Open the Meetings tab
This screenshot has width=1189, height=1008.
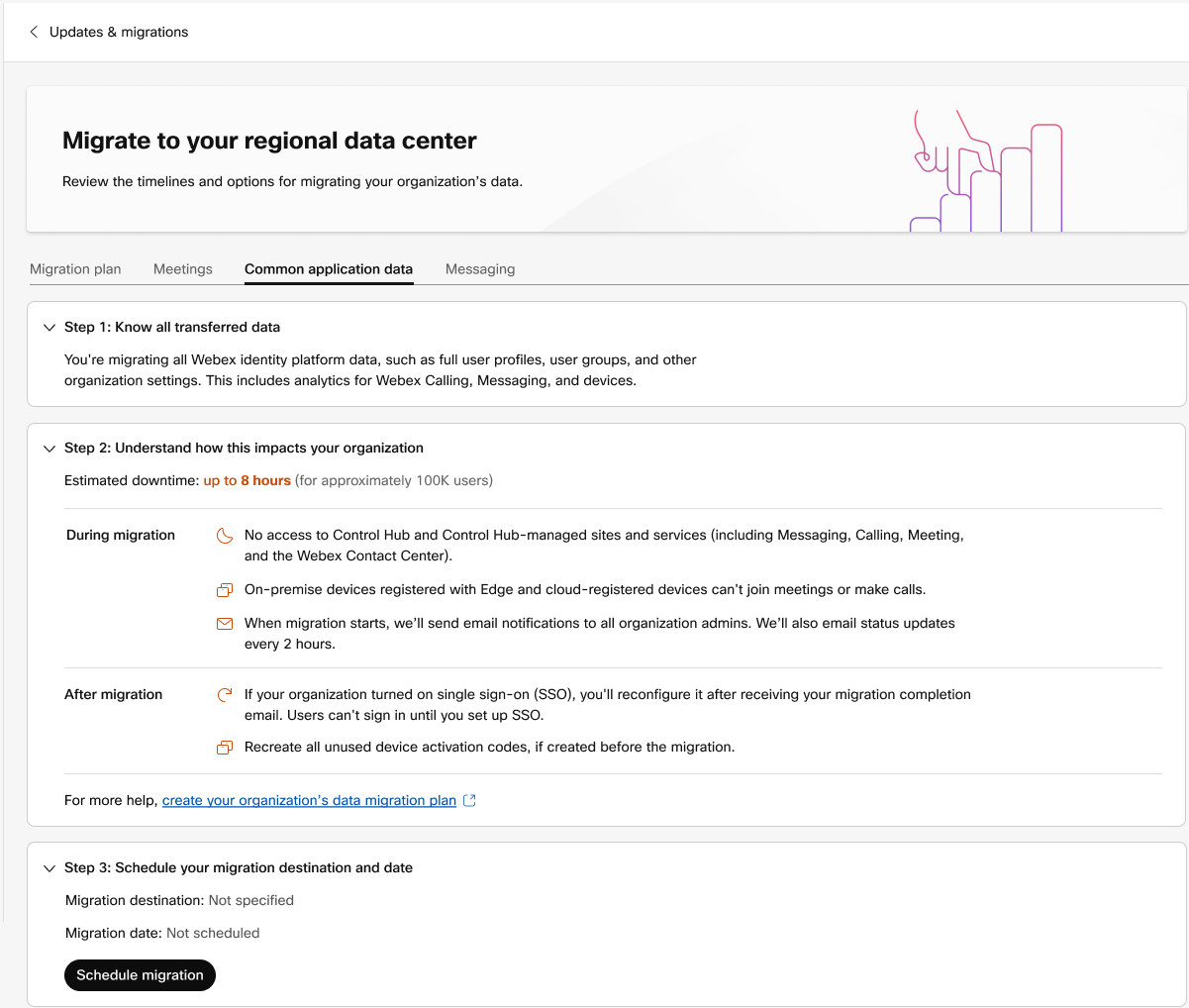(183, 269)
